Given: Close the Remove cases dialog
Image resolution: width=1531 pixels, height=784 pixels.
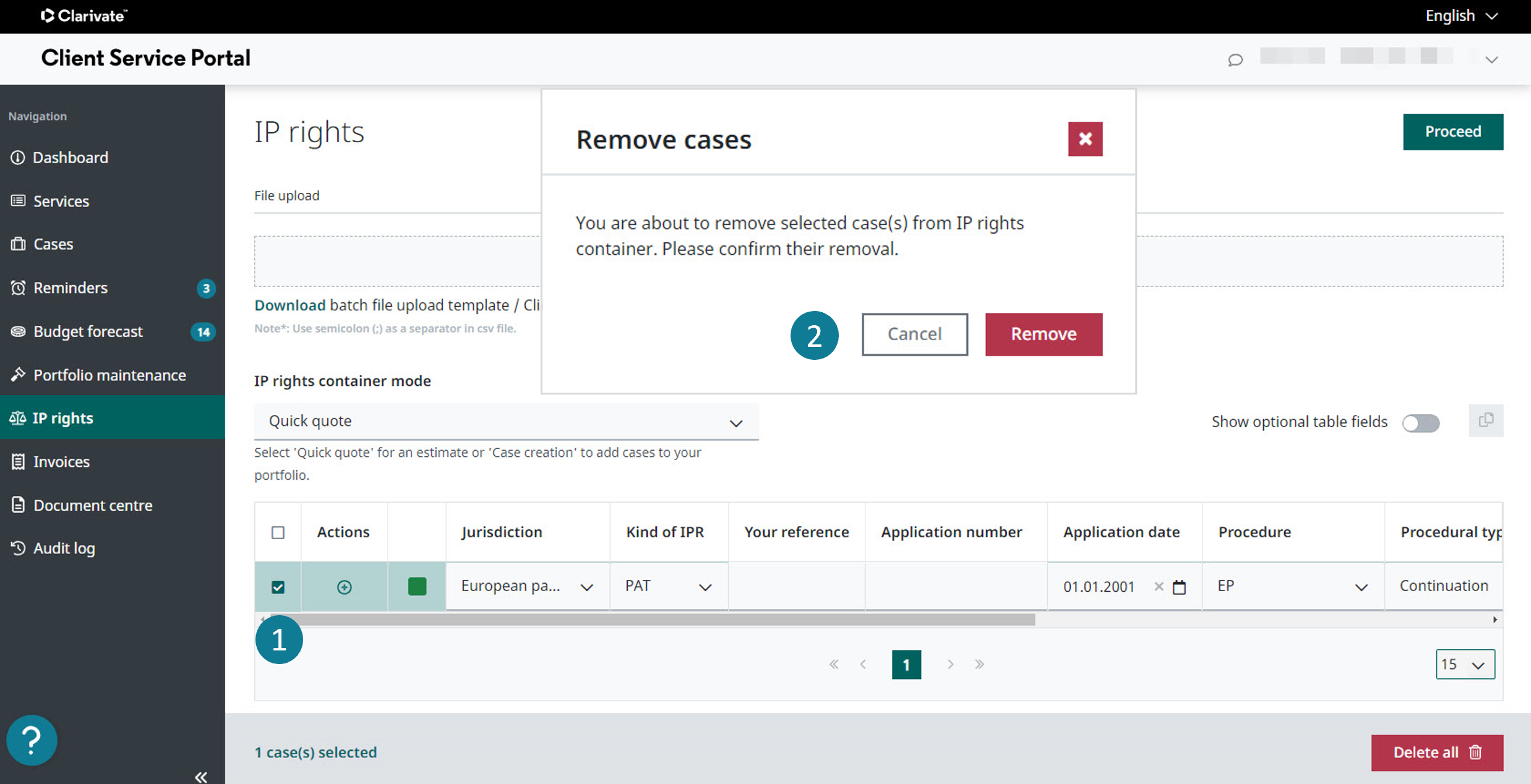Looking at the screenshot, I should click(1085, 138).
